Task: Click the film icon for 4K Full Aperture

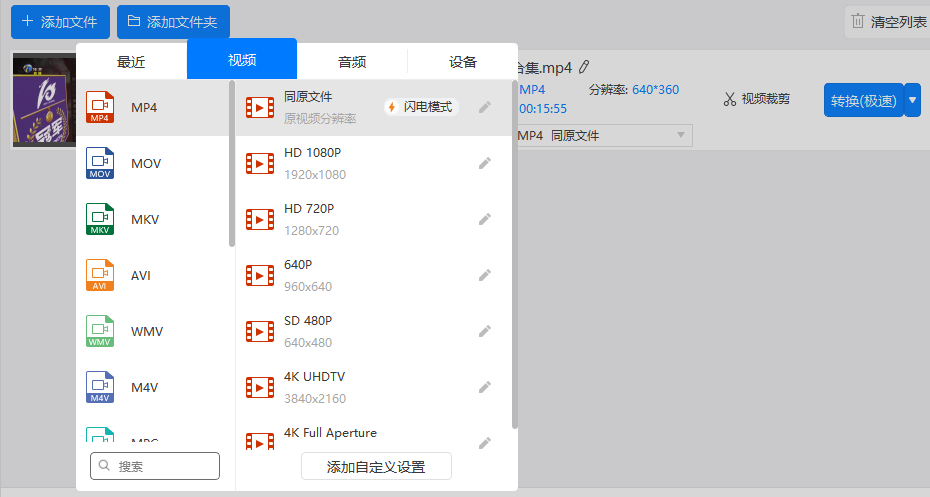Action: click(x=260, y=441)
